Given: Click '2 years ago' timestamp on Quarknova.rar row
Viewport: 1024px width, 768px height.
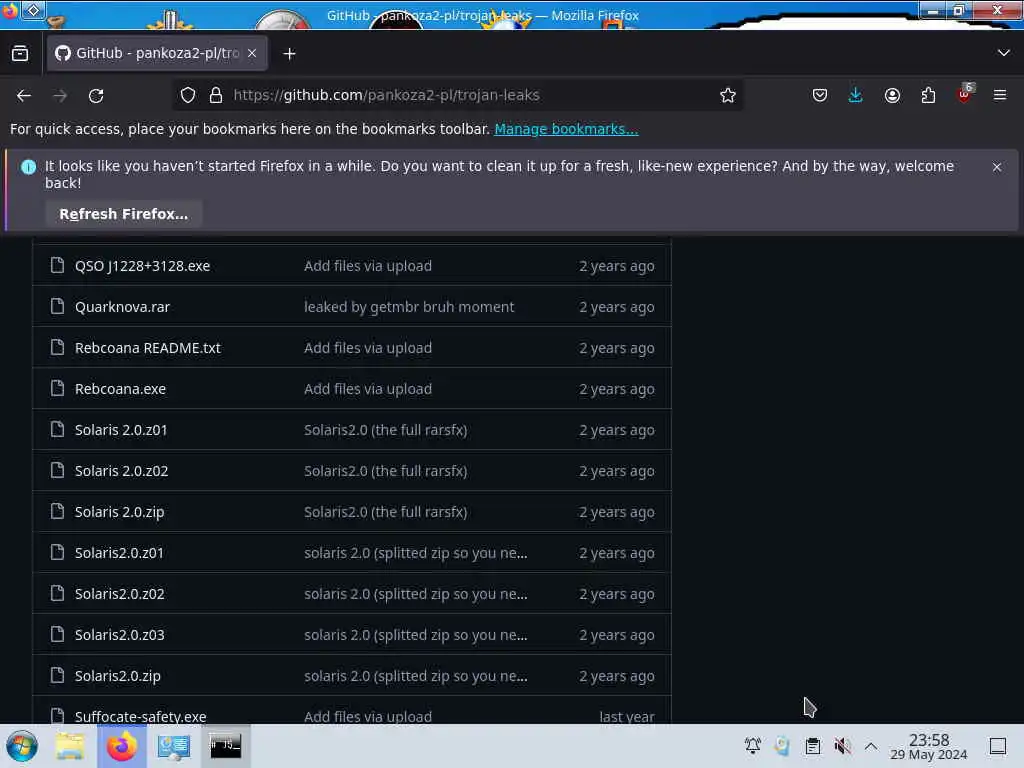Looking at the screenshot, I should (x=616, y=307).
